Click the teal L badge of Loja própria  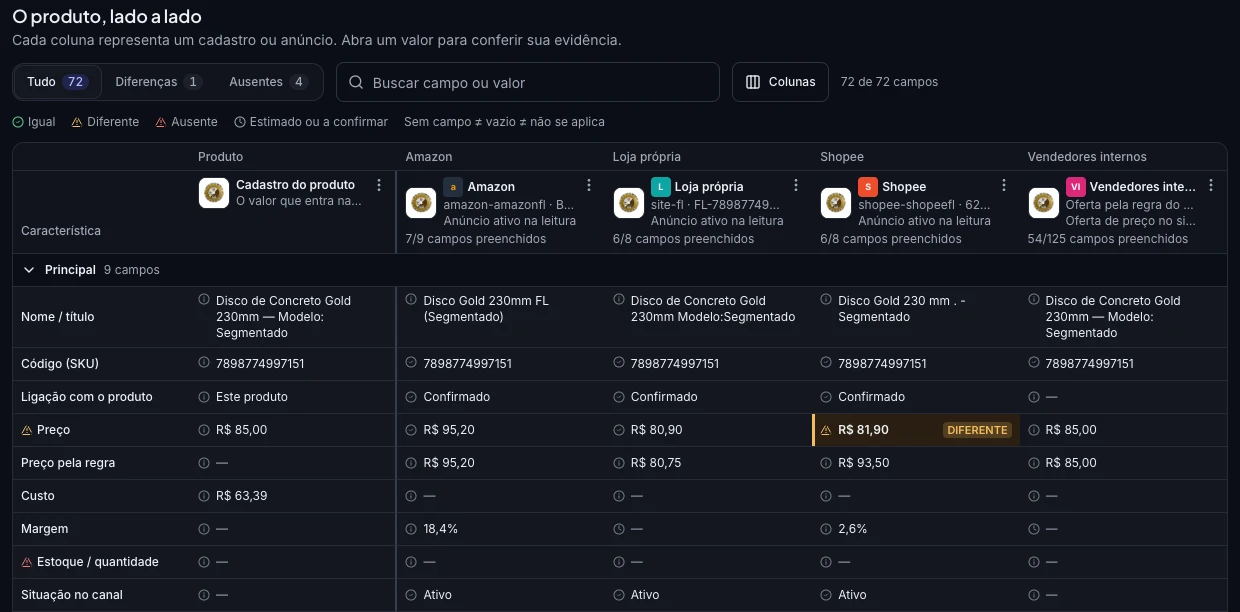pyautogui.click(x=660, y=186)
